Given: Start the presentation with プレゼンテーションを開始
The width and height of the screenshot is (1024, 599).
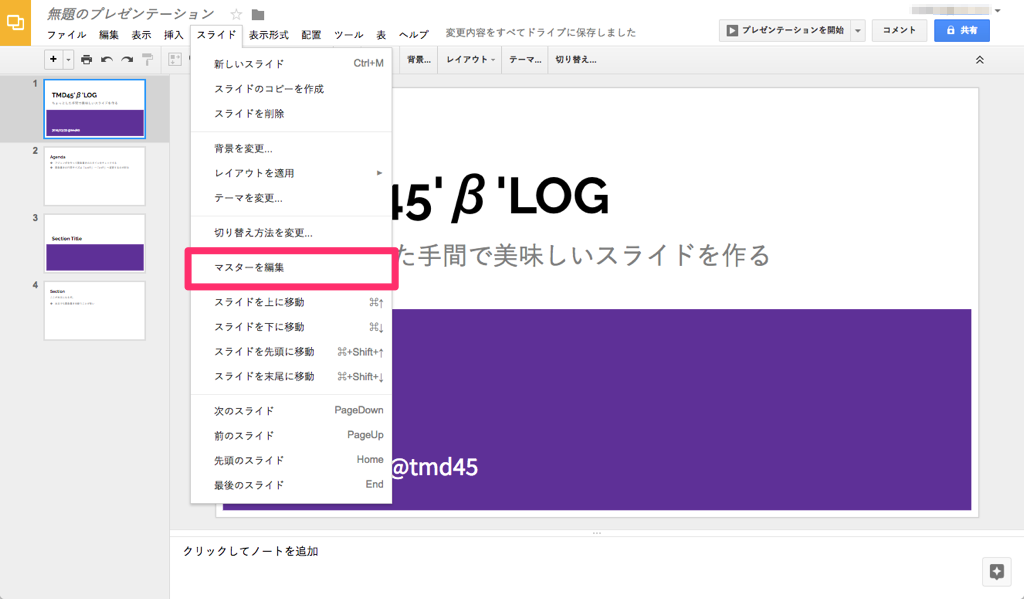Looking at the screenshot, I should (x=785, y=30).
